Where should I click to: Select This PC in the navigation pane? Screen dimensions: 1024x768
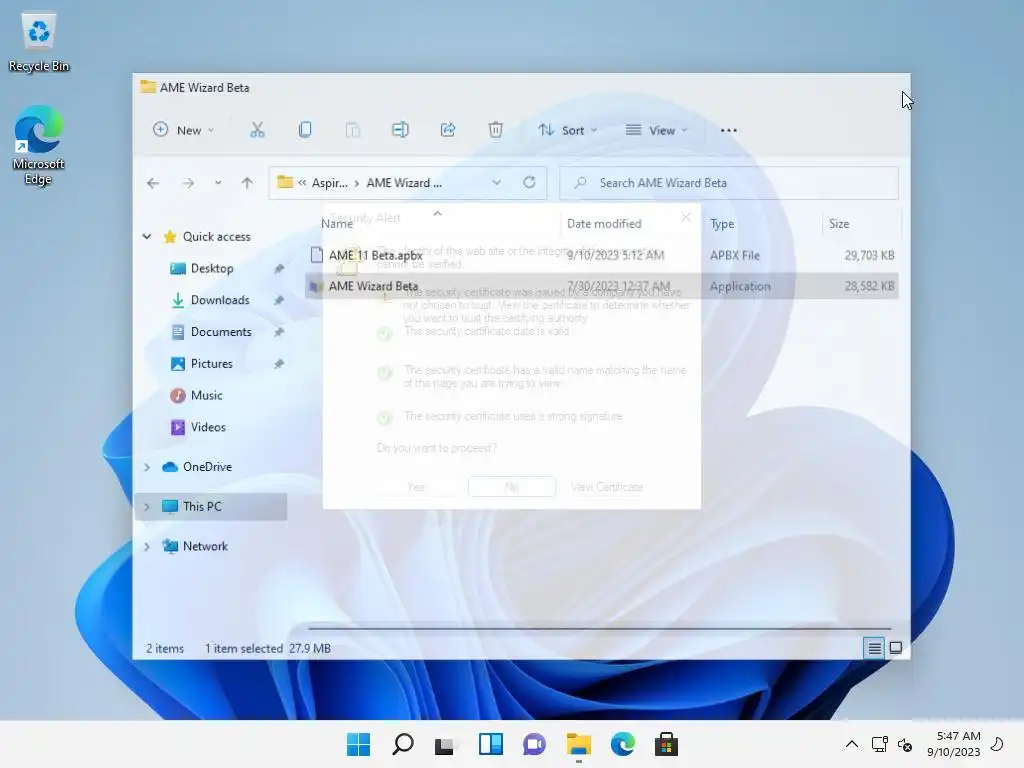point(202,507)
